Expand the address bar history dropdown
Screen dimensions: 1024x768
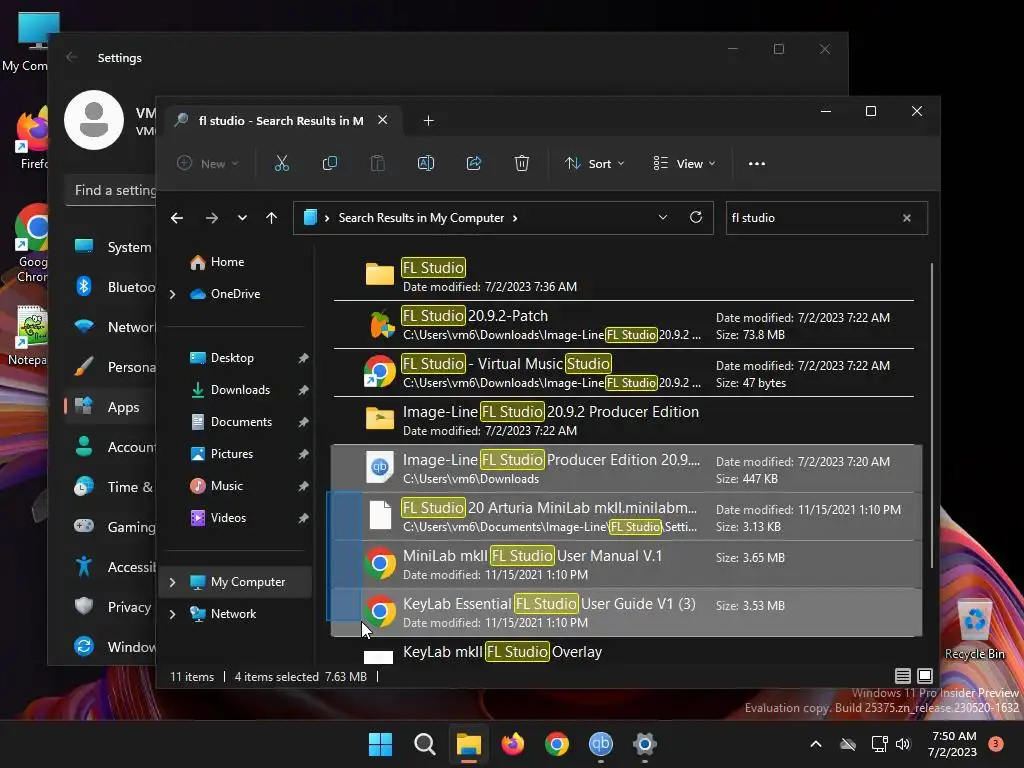663,217
